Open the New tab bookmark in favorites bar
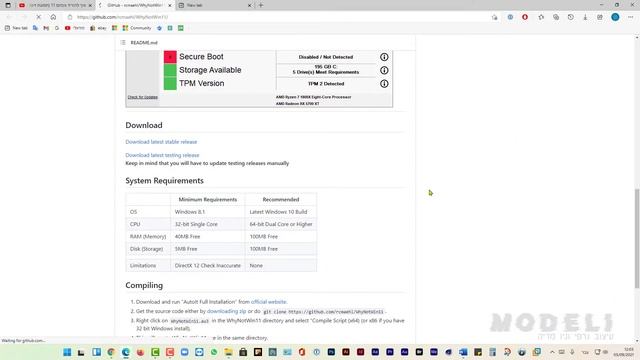 (16, 28)
